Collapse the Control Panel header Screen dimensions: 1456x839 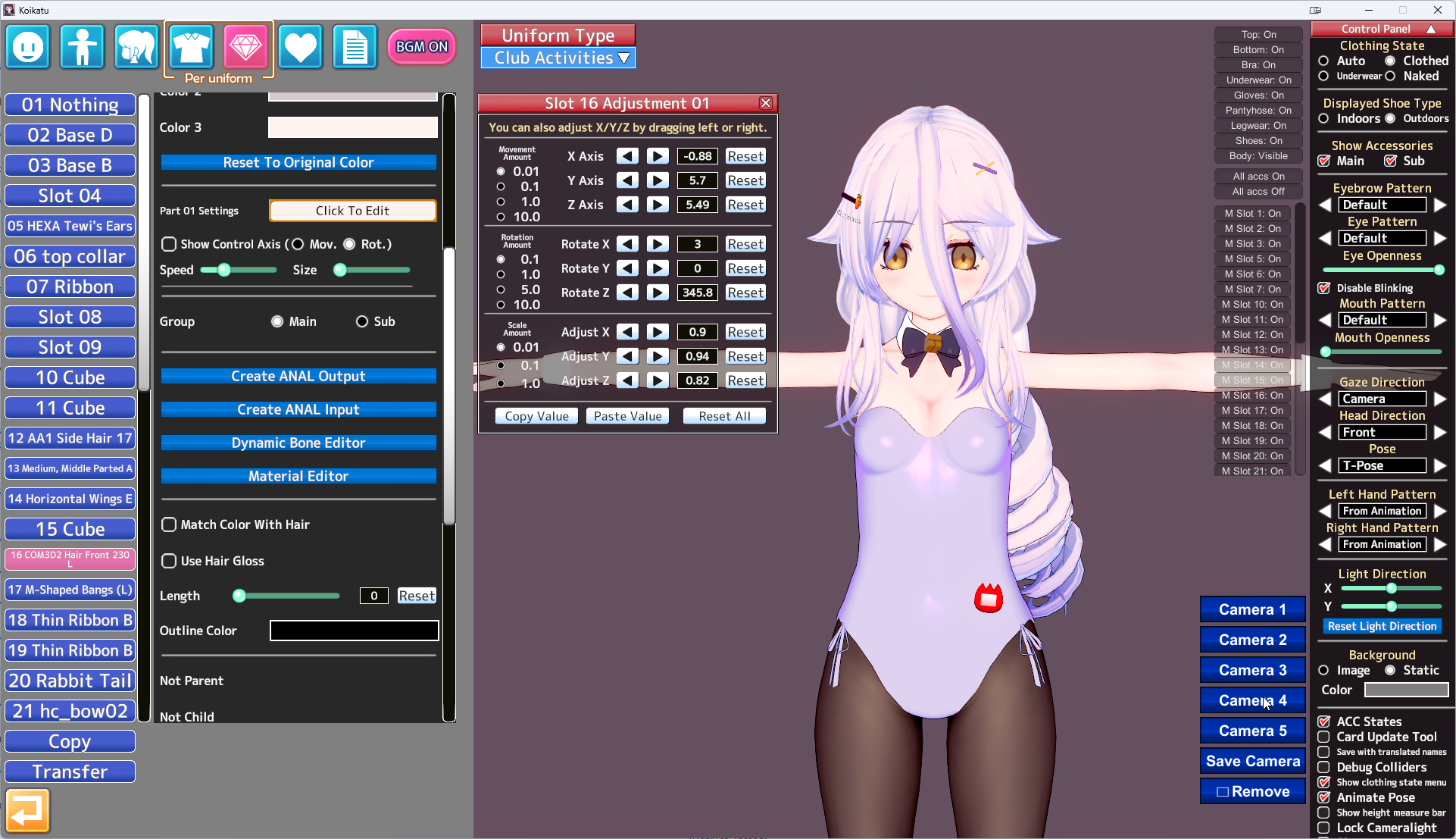click(1431, 29)
